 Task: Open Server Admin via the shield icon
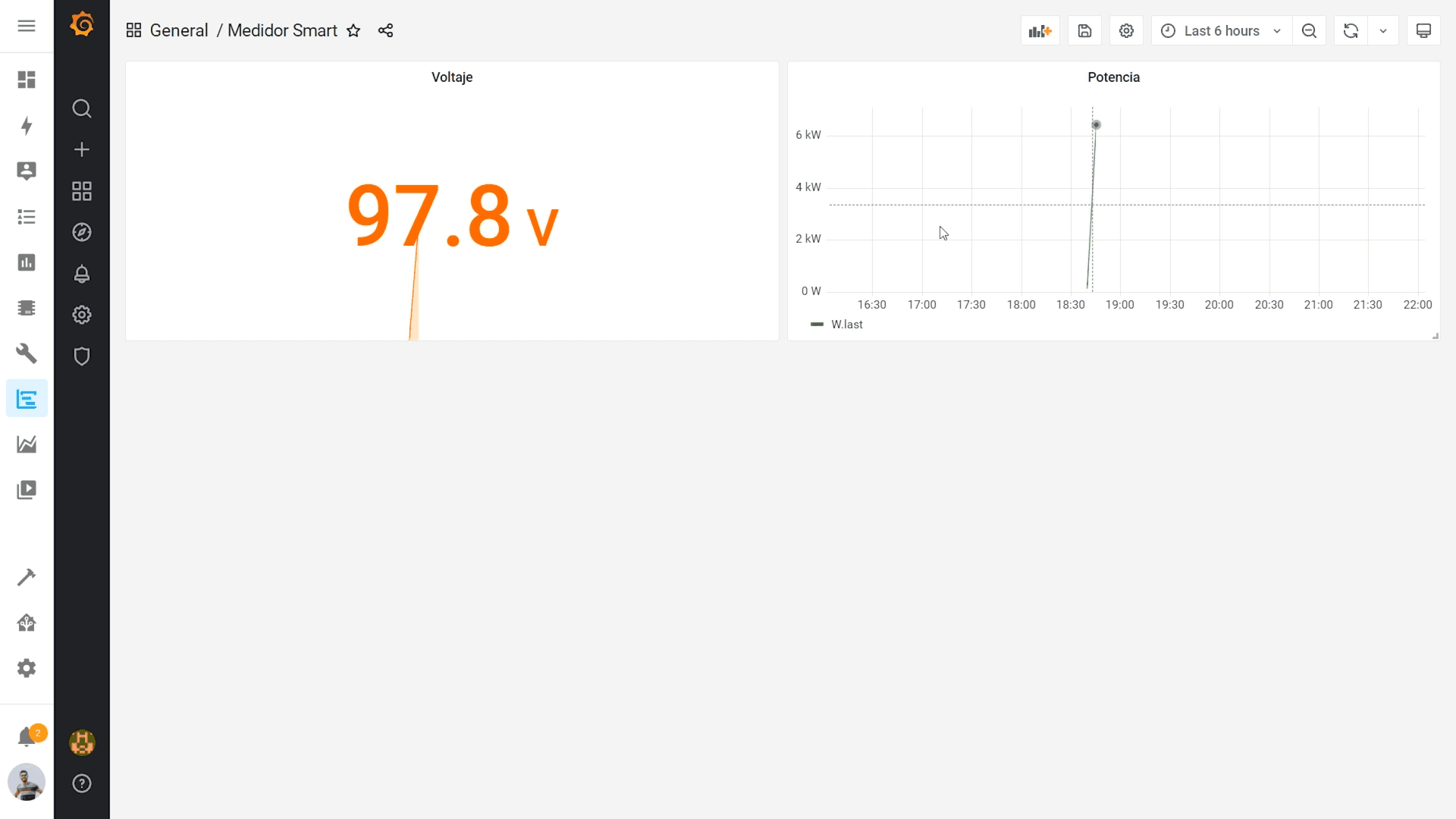click(81, 356)
